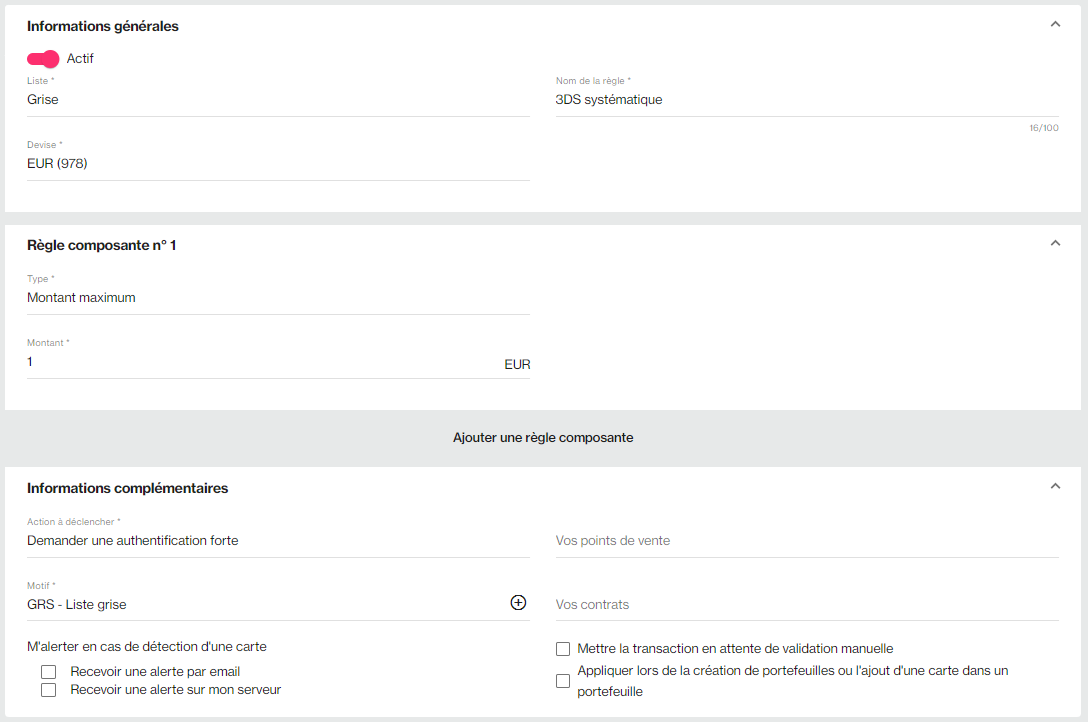Enable Recevoir une alerte par email

(x=48, y=672)
